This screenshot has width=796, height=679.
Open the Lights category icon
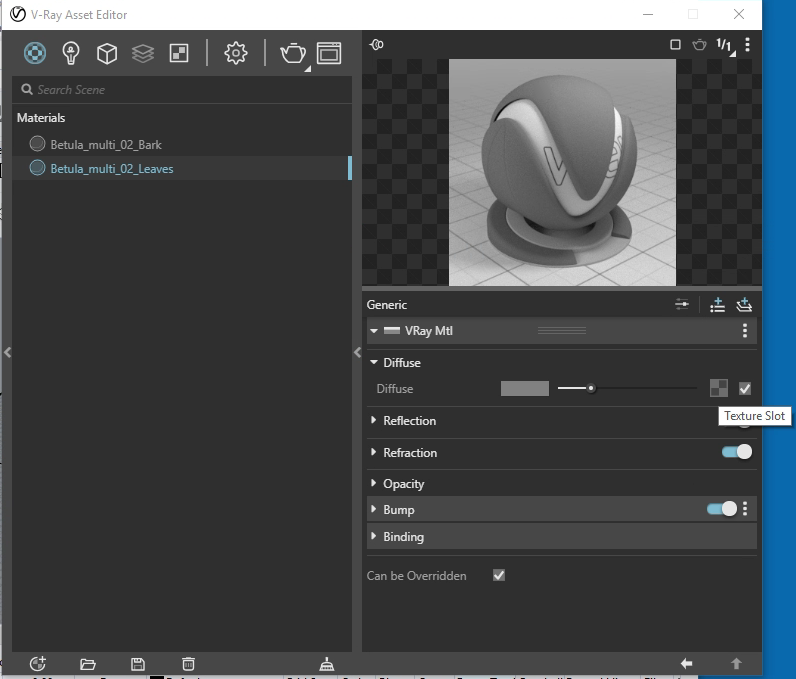point(70,53)
